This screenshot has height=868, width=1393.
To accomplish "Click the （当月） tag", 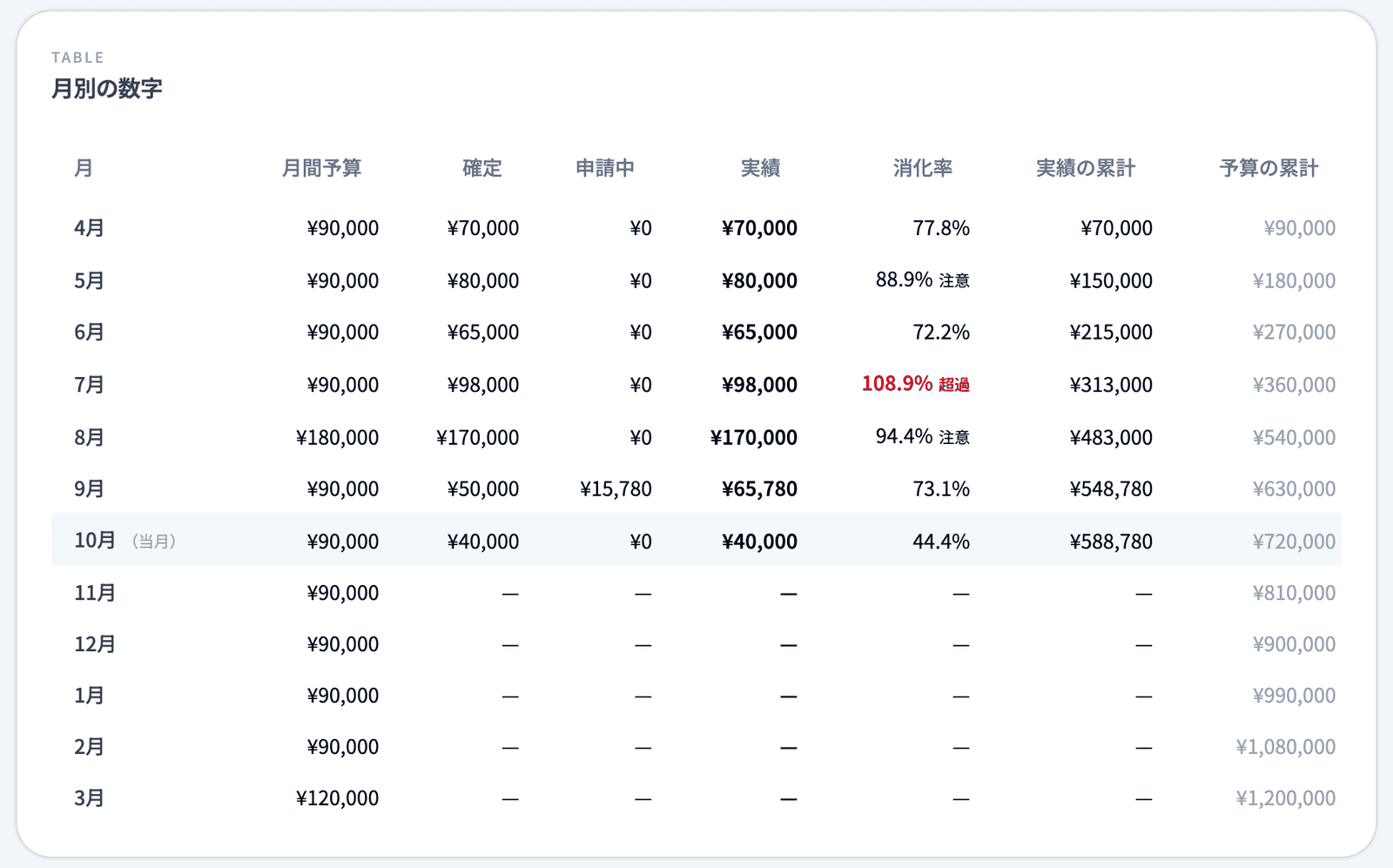I will 154,542.
